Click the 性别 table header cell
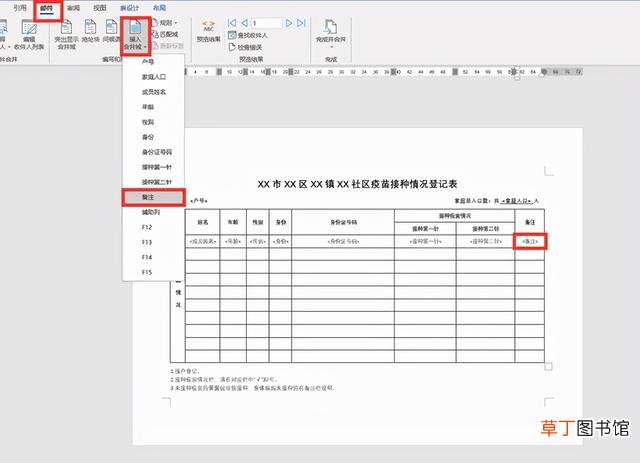 point(258,222)
